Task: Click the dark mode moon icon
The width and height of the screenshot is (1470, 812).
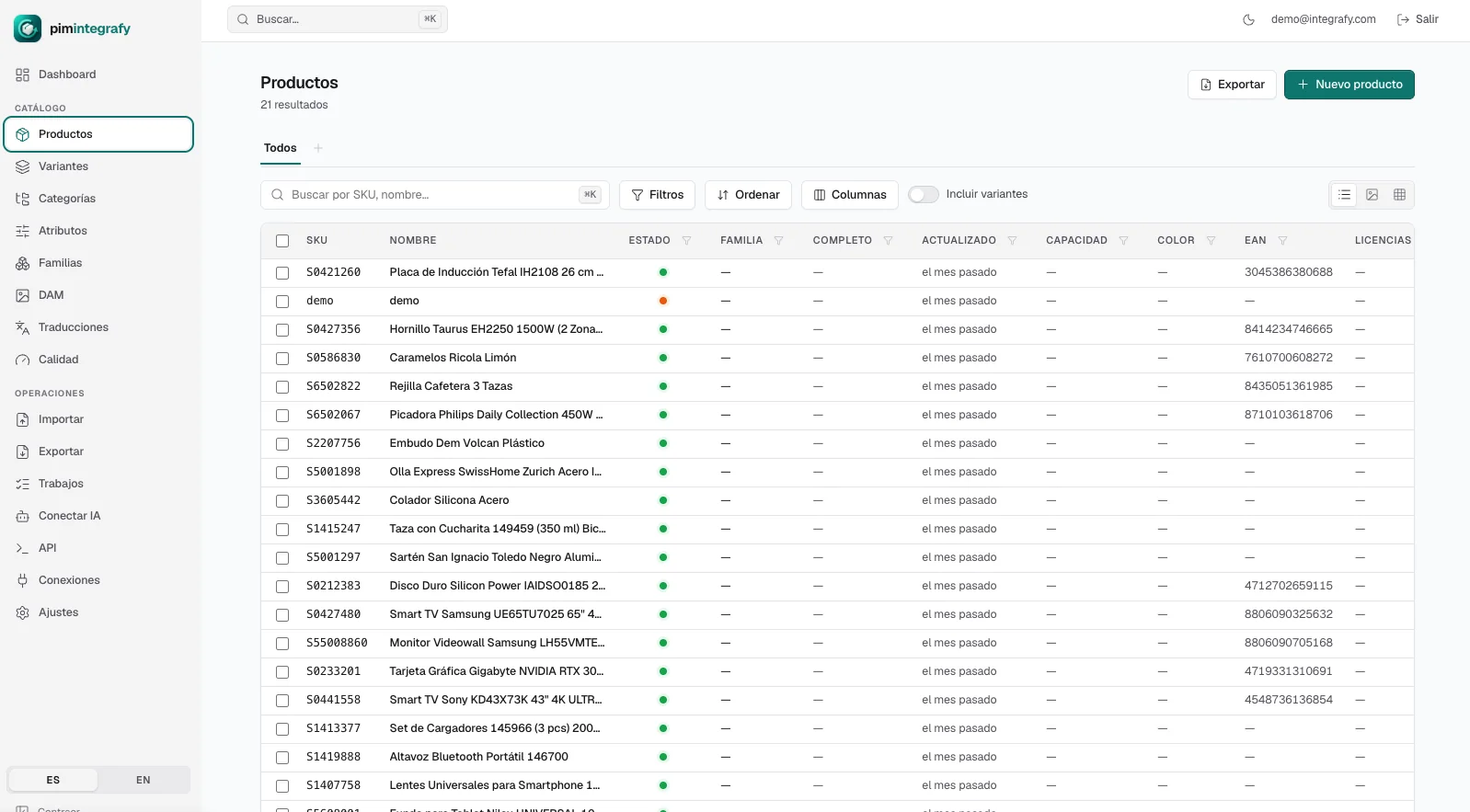Action: tap(1248, 19)
